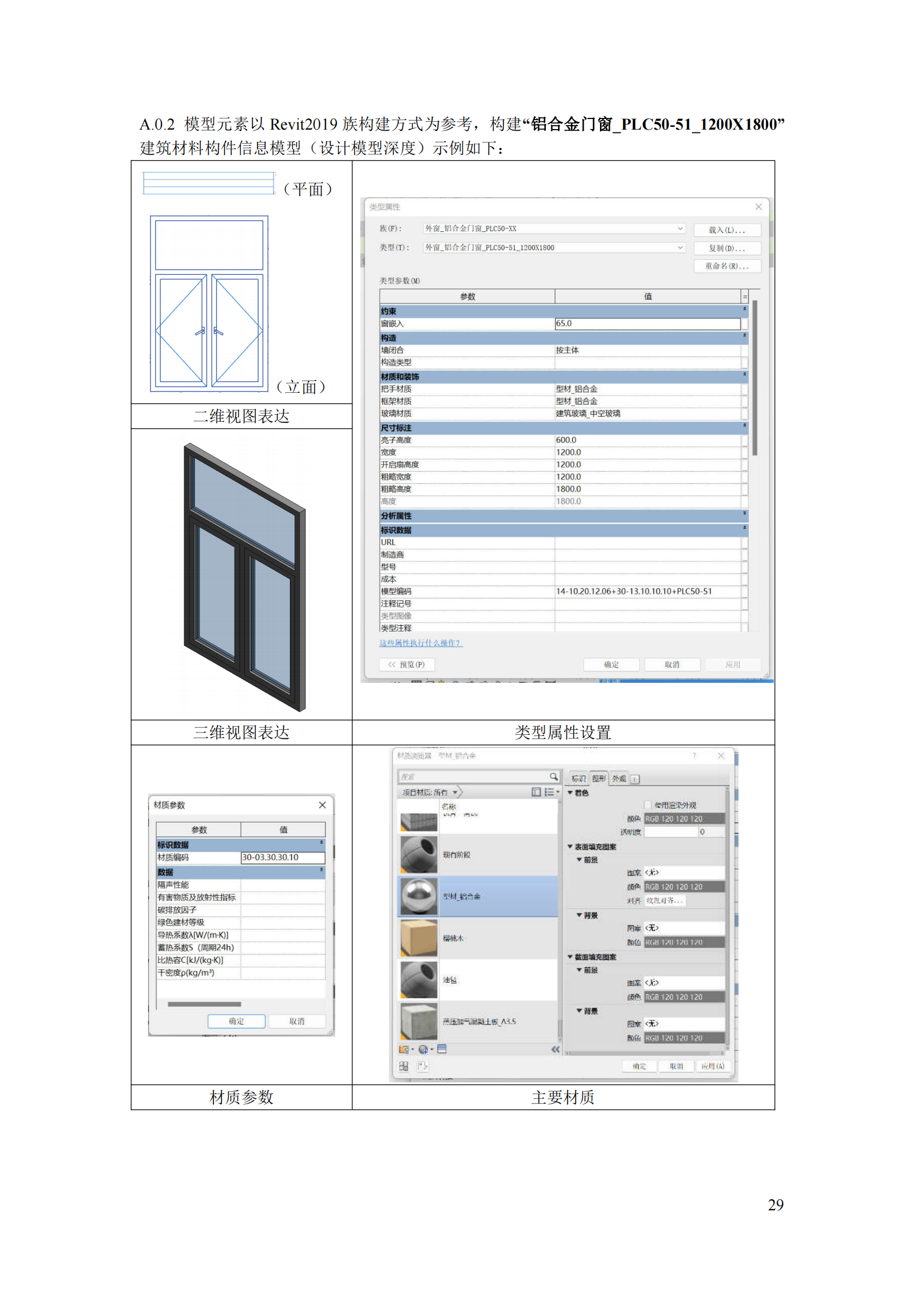The image size is (924, 1307).
Task: Select the 樱桃木 material thumbnail
Action: click(419, 938)
